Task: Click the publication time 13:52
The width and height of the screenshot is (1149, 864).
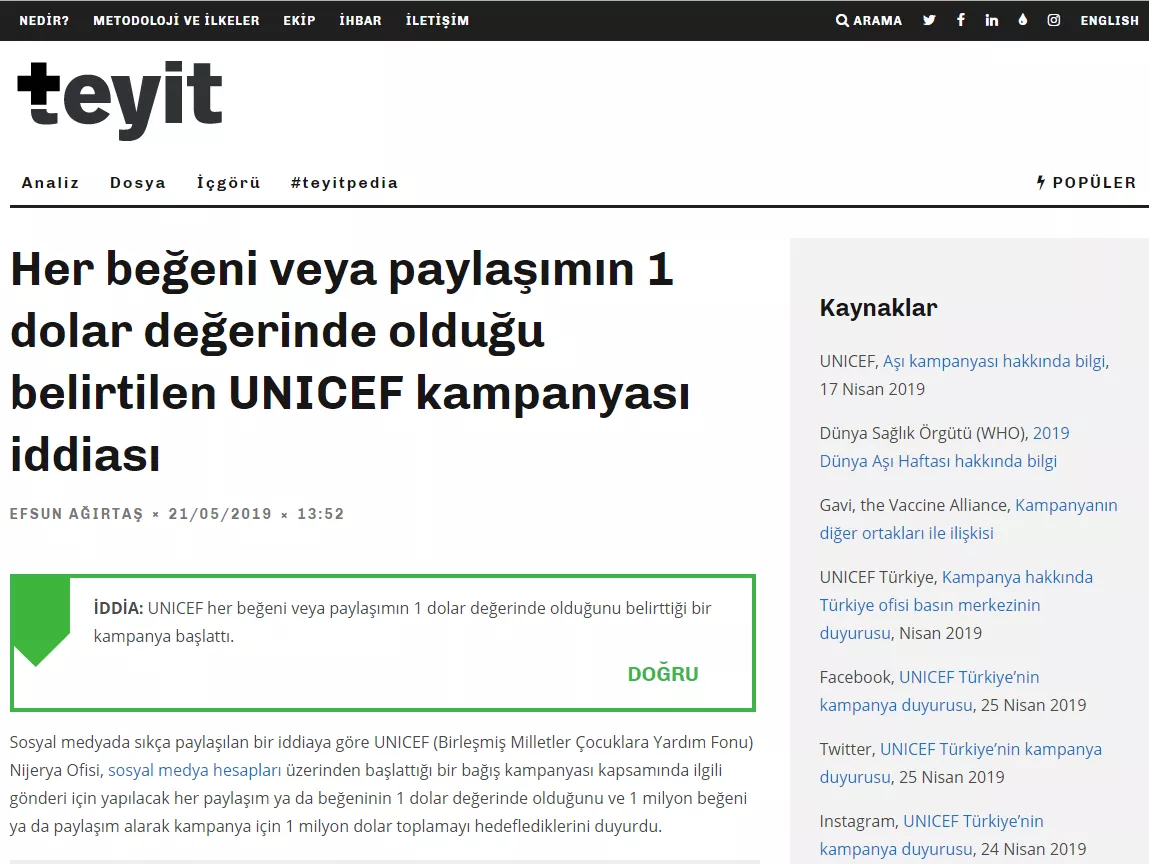Action: click(320, 514)
